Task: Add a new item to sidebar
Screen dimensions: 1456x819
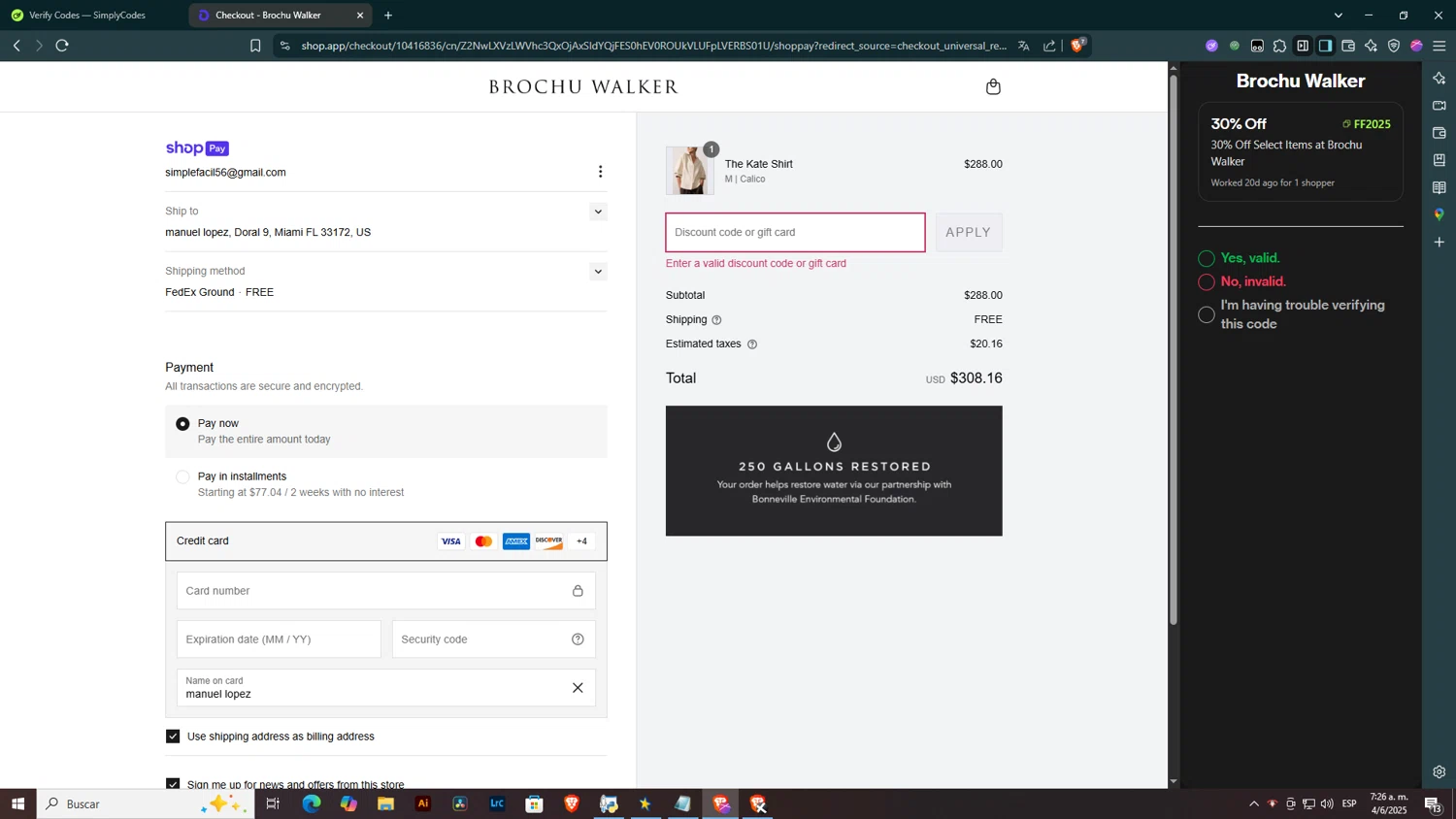Action: (x=1439, y=242)
